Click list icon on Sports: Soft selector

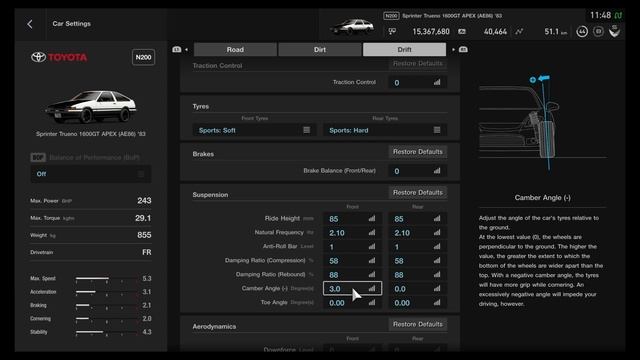tap(307, 130)
